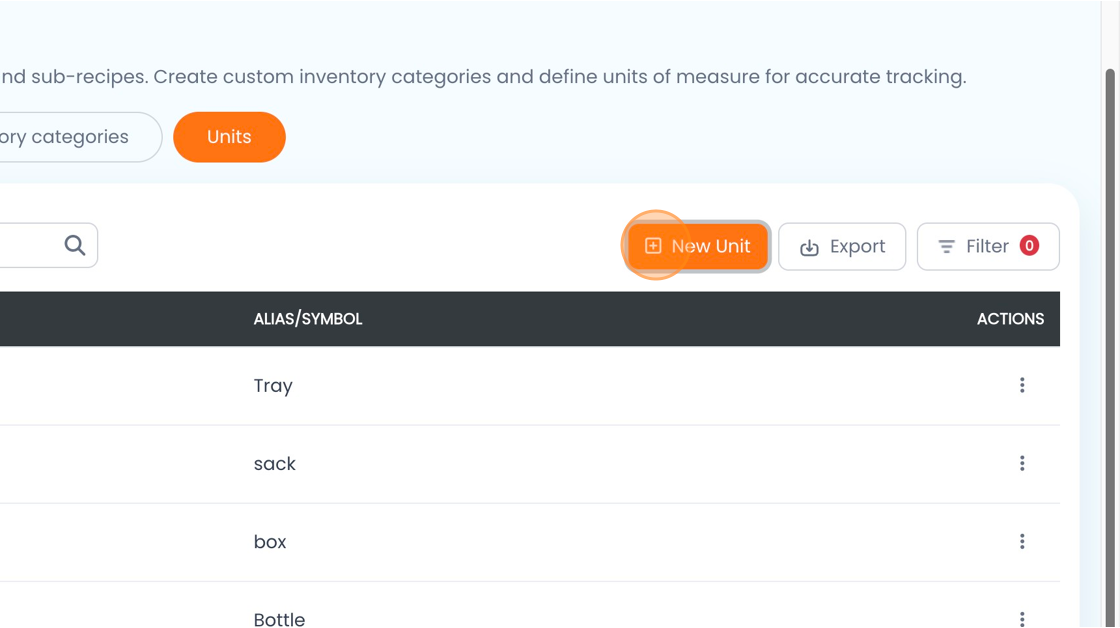
Task: Click the plus icon on New Unit
Action: tap(653, 246)
